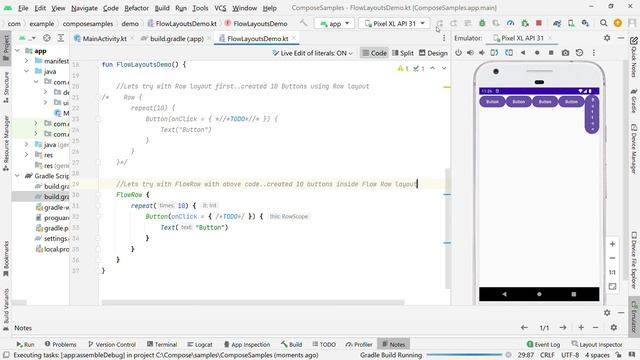This screenshot has width=640, height=360.
Task: Collapse Gradle Scripts node
Action: tap(18, 176)
